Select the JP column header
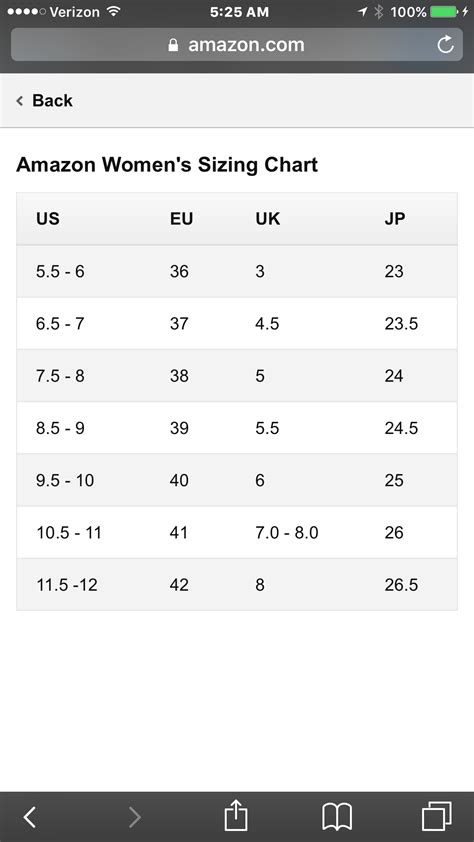 point(395,219)
